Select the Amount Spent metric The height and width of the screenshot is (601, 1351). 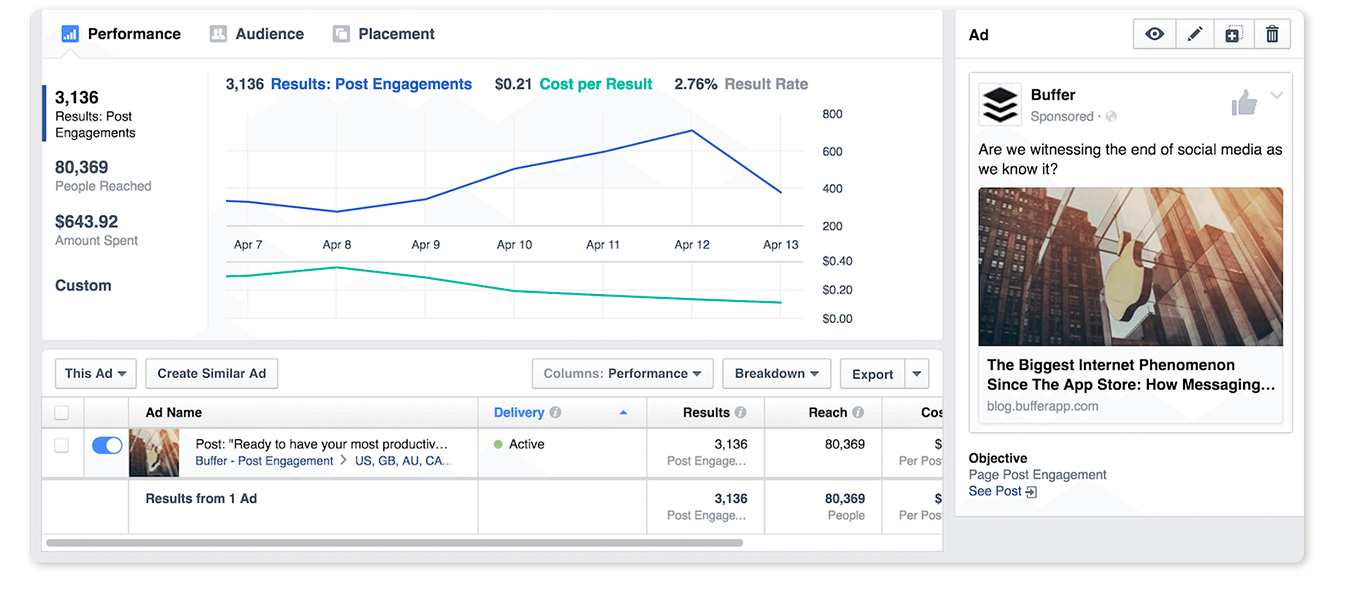click(96, 229)
